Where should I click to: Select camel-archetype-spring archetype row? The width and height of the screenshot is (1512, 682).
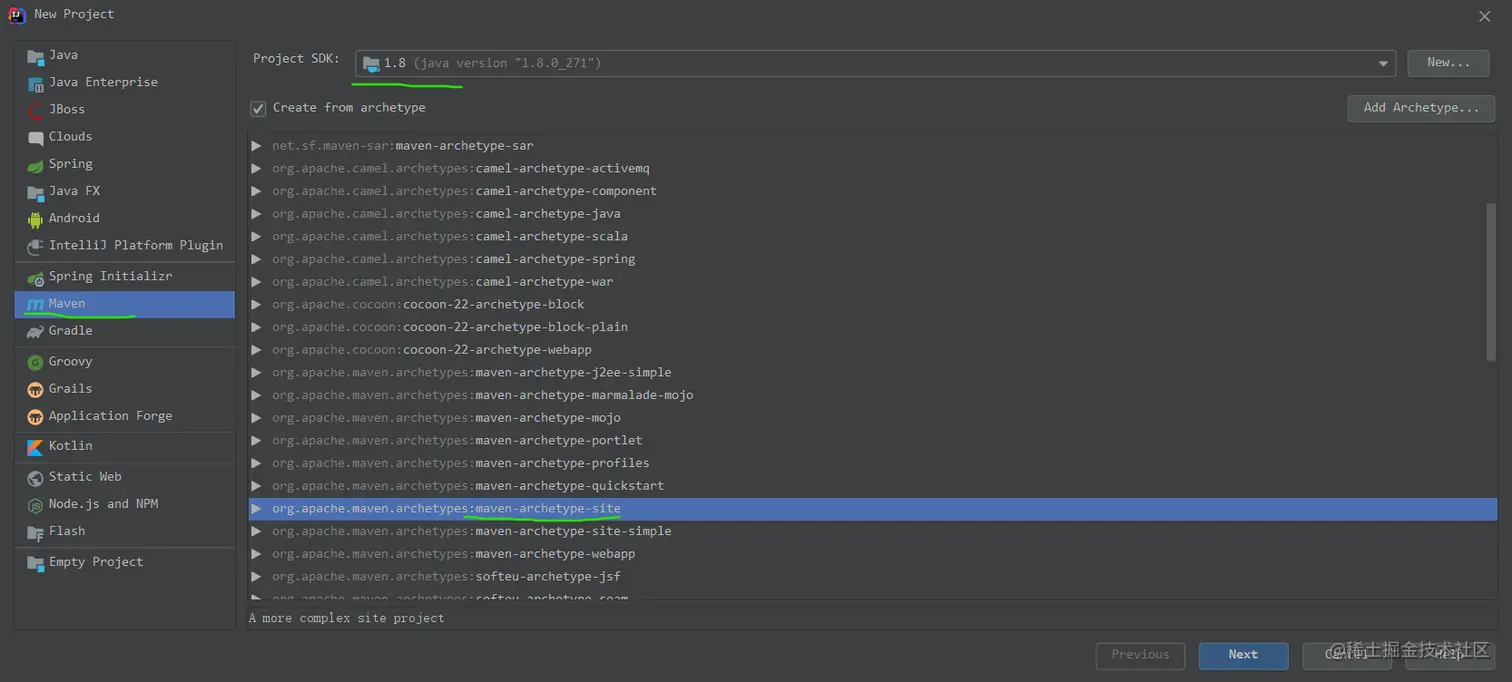coord(872,259)
